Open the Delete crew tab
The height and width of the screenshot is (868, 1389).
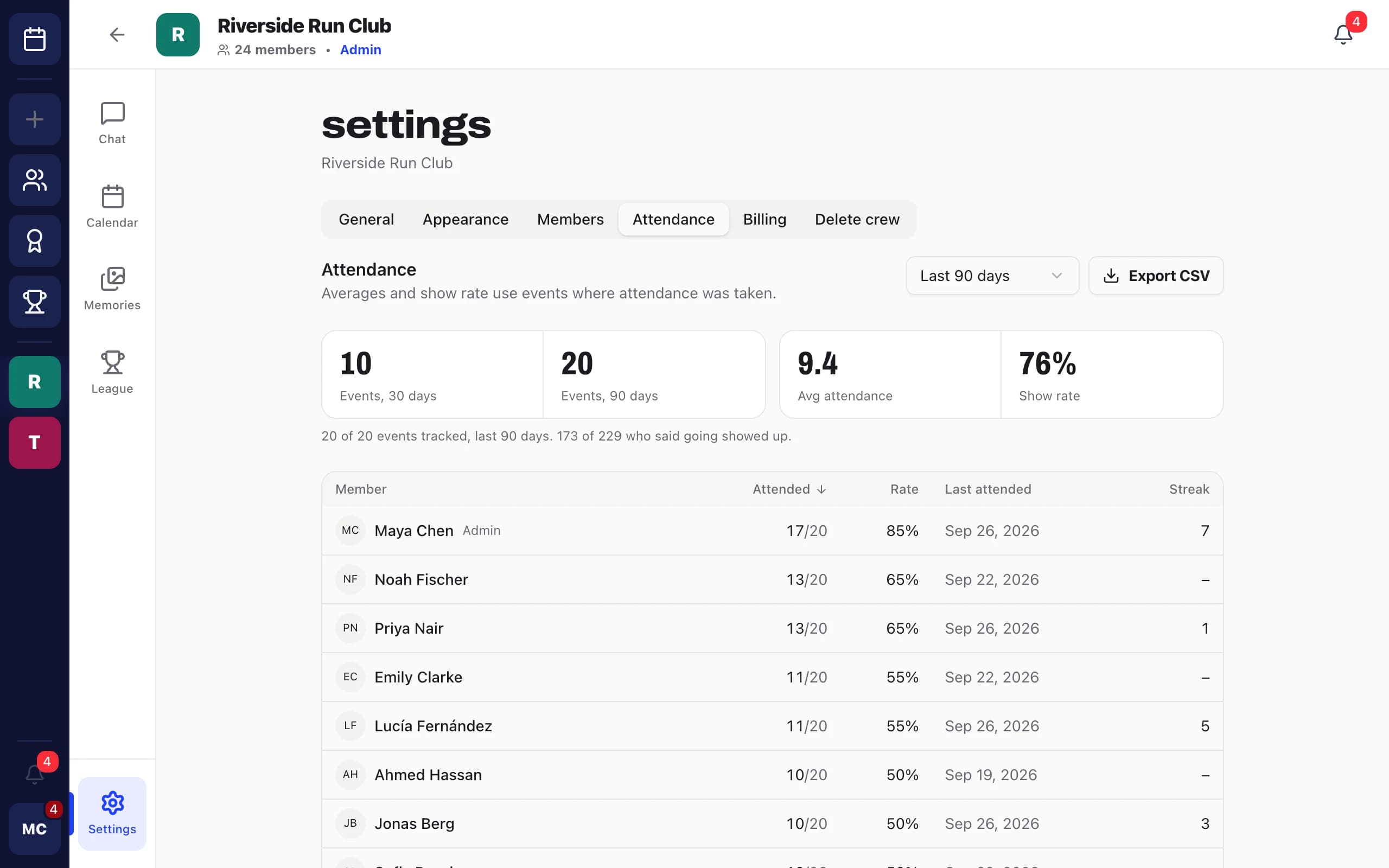(857, 219)
